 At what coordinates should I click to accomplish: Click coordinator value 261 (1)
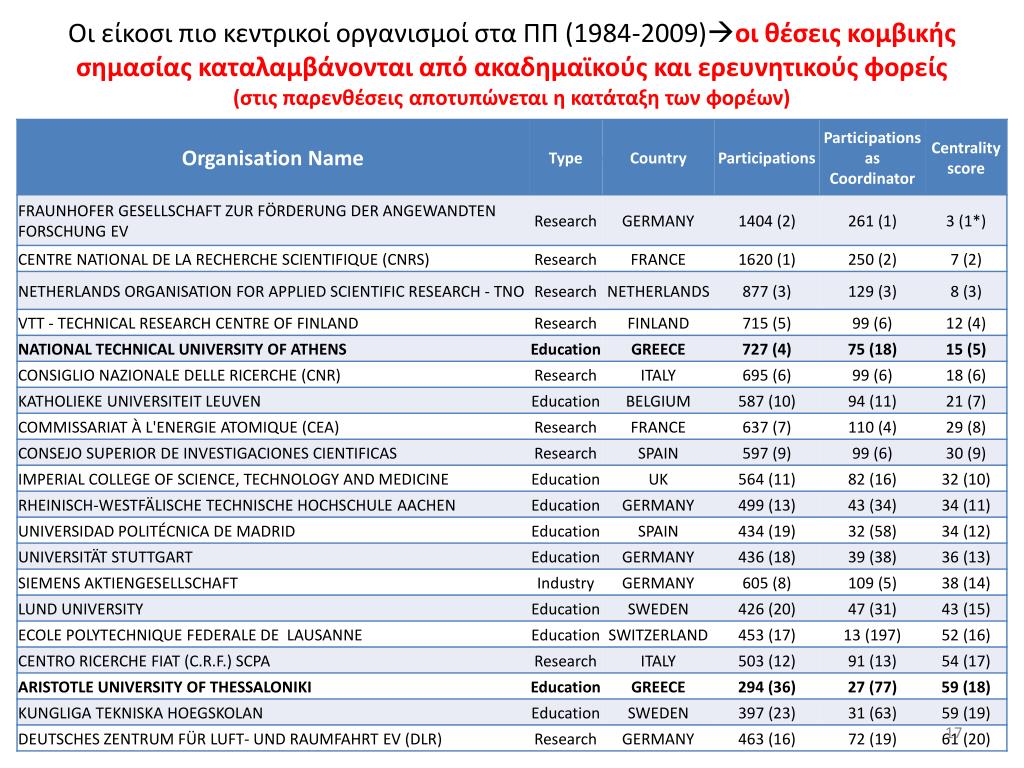click(872, 221)
